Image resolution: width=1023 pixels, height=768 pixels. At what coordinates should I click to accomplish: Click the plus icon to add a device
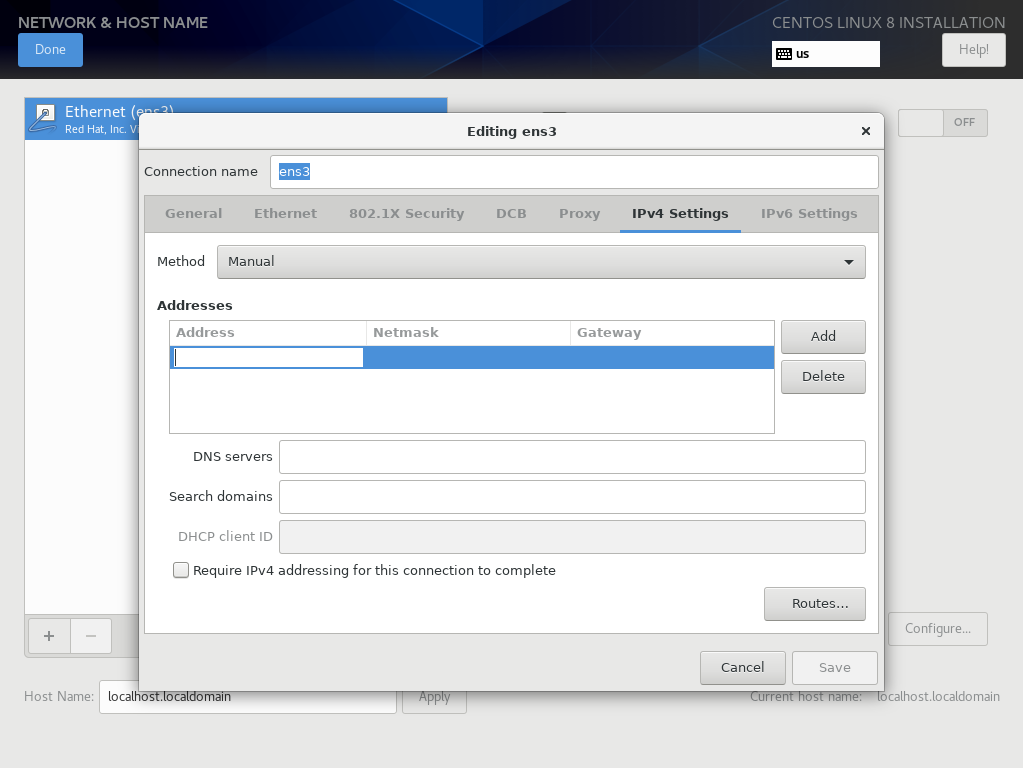49,636
